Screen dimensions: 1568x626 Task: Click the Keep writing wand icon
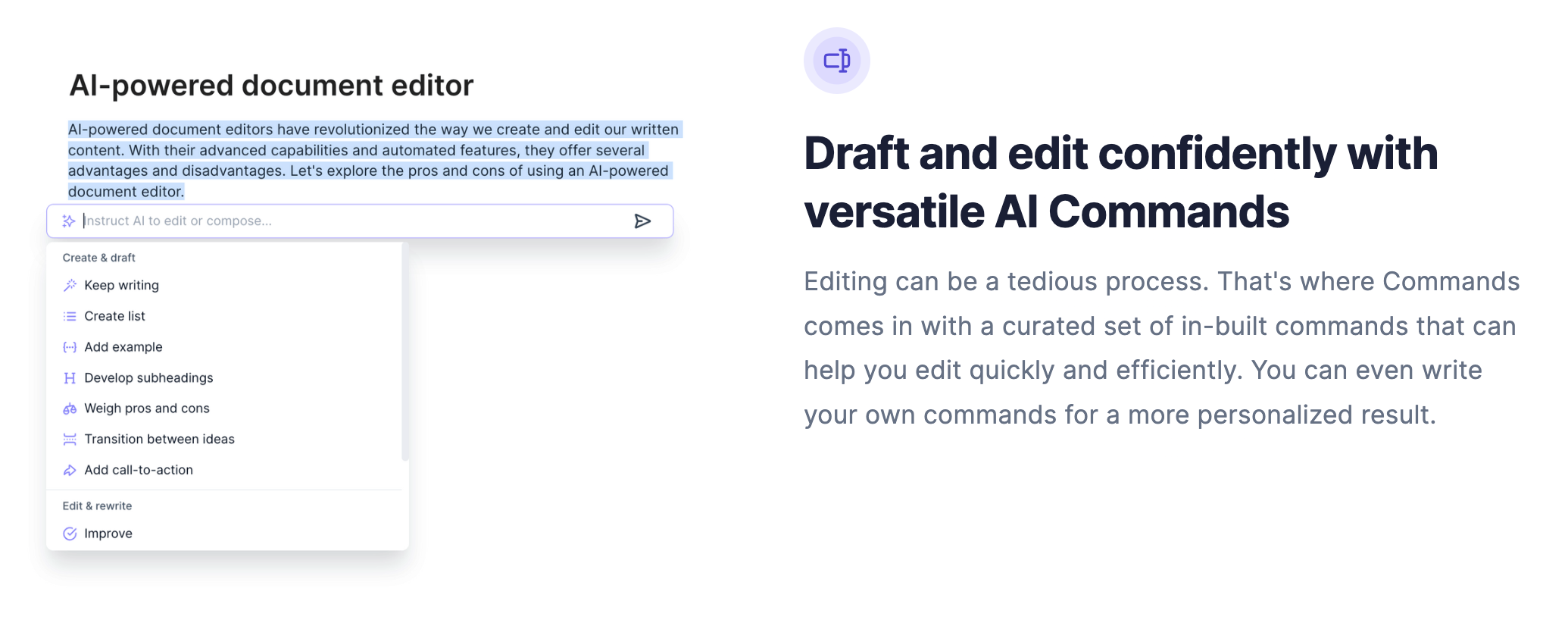pos(70,286)
